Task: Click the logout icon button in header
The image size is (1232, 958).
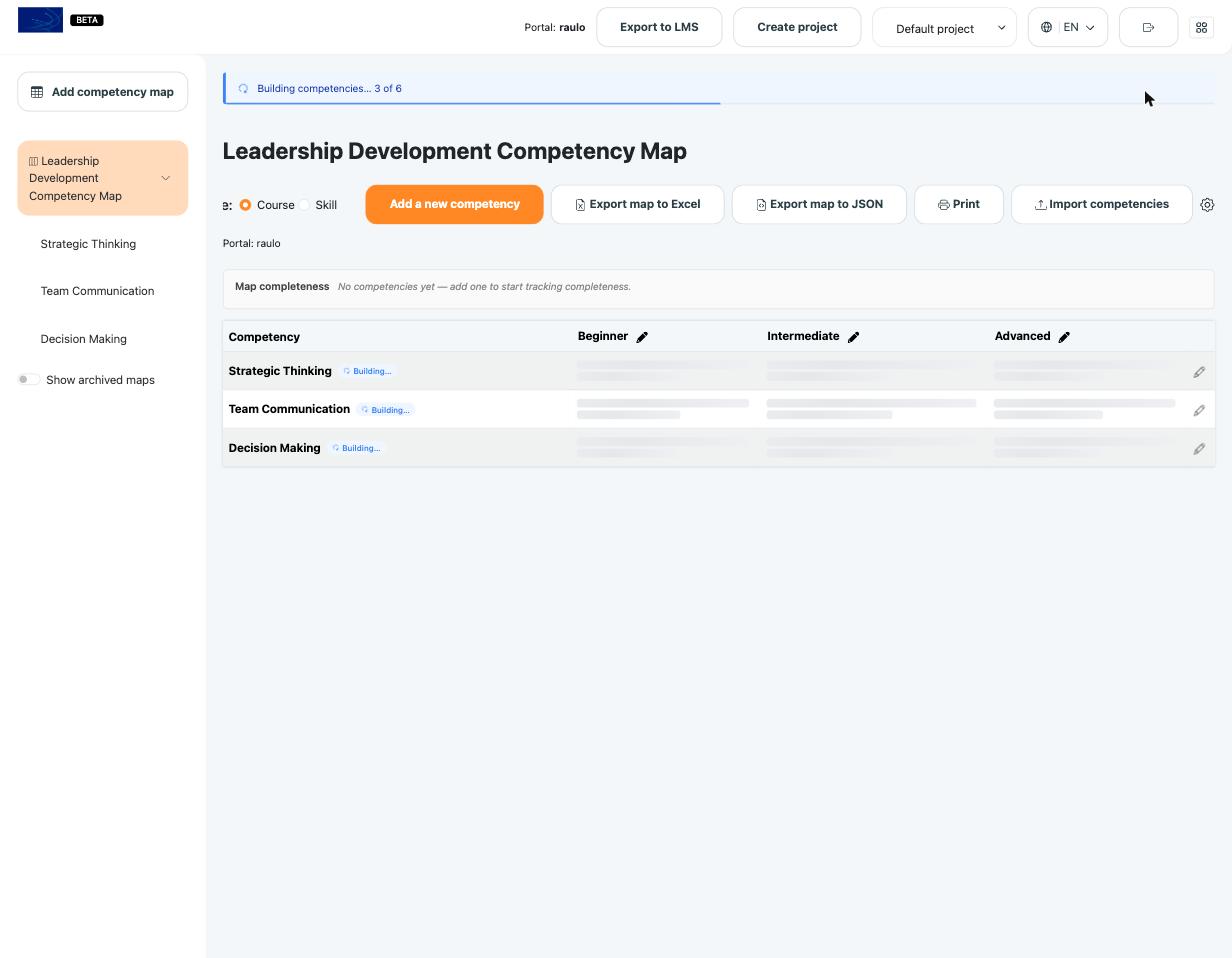Action: click(x=1148, y=27)
